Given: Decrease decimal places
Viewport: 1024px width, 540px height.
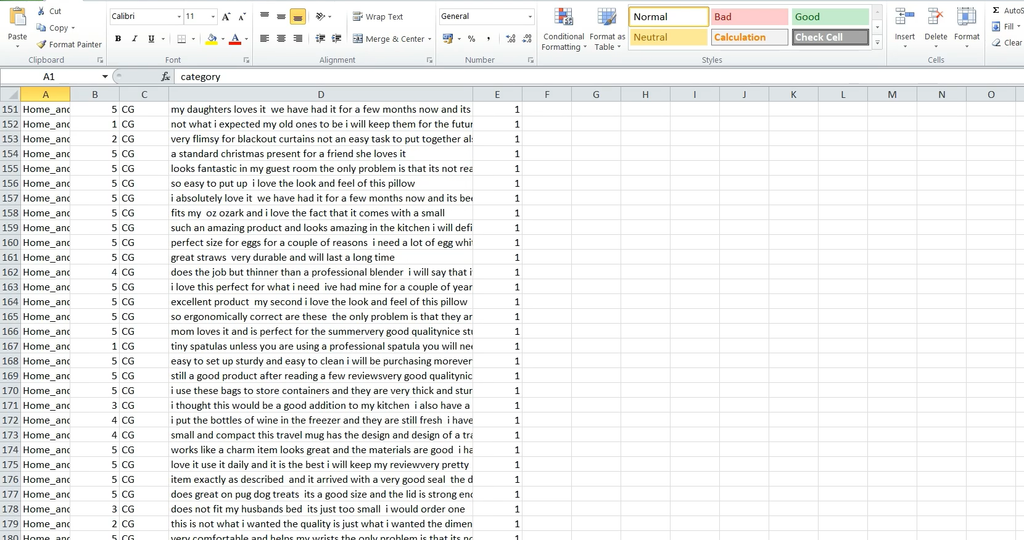Looking at the screenshot, I should [x=527, y=39].
